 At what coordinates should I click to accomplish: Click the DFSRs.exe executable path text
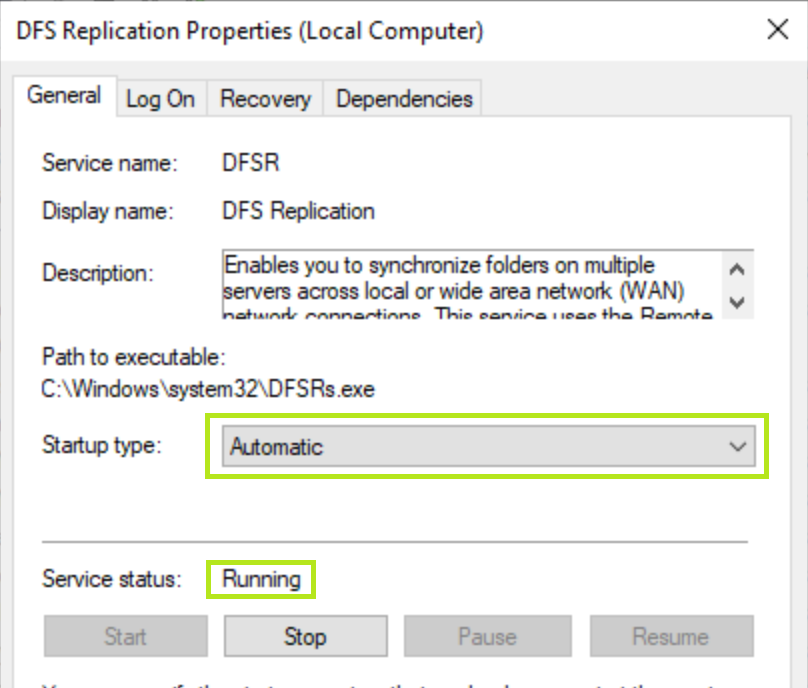click(208, 389)
